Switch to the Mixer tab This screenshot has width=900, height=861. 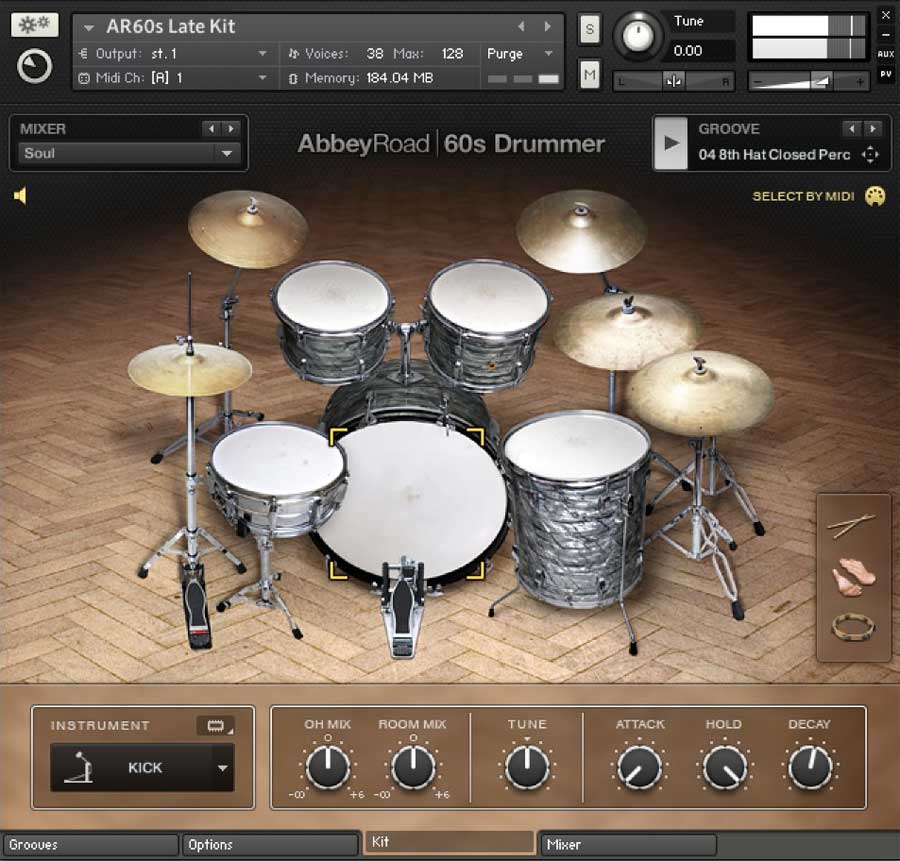click(629, 845)
